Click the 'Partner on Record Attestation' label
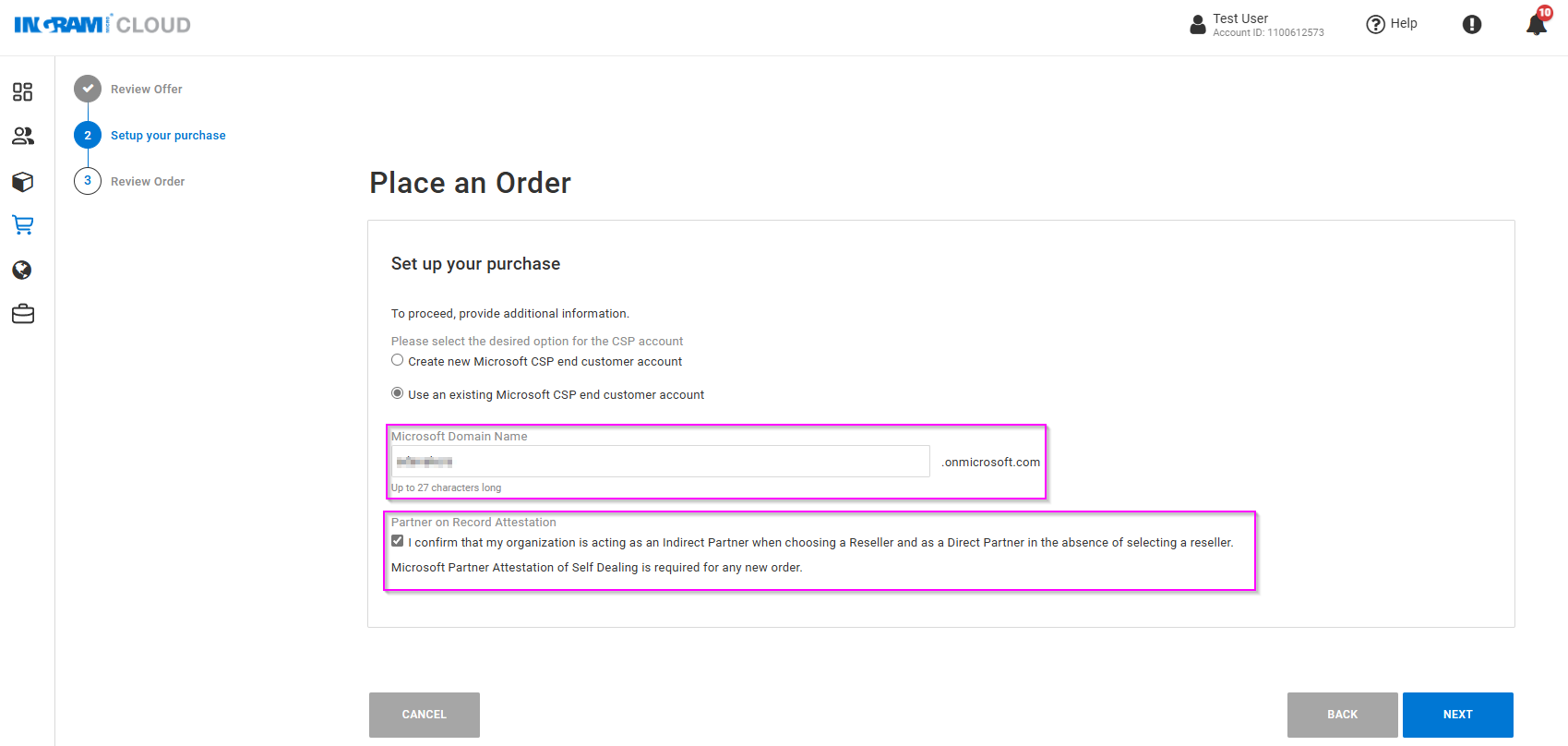The height and width of the screenshot is (746, 1568). click(473, 523)
